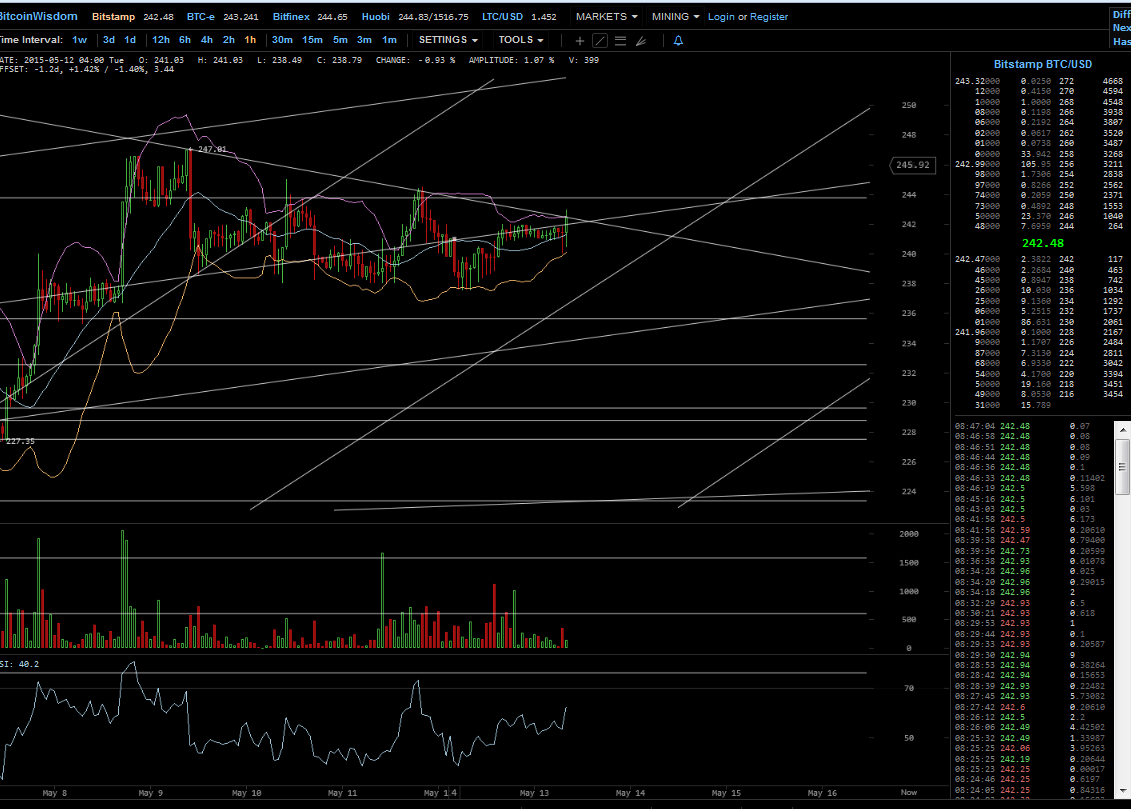The image size is (1131, 809).
Task: Open the MINING dropdown menu
Action: [675, 17]
